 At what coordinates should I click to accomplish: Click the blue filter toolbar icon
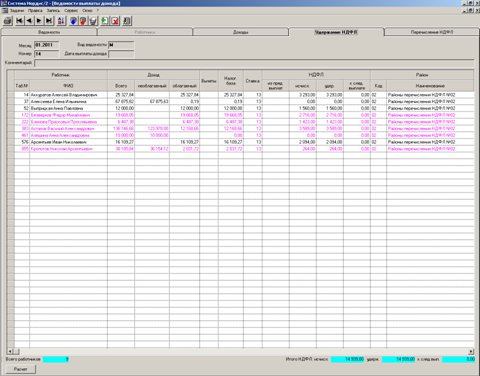[x=74, y=21]
